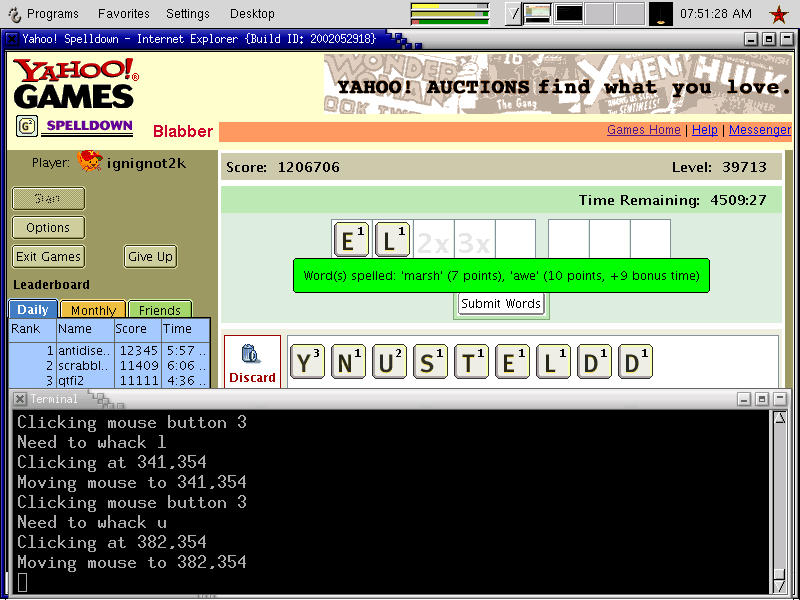Remove the L tile placed in the word slots
This screenshot has width=800, height=600.
click(x=392, y=240)
